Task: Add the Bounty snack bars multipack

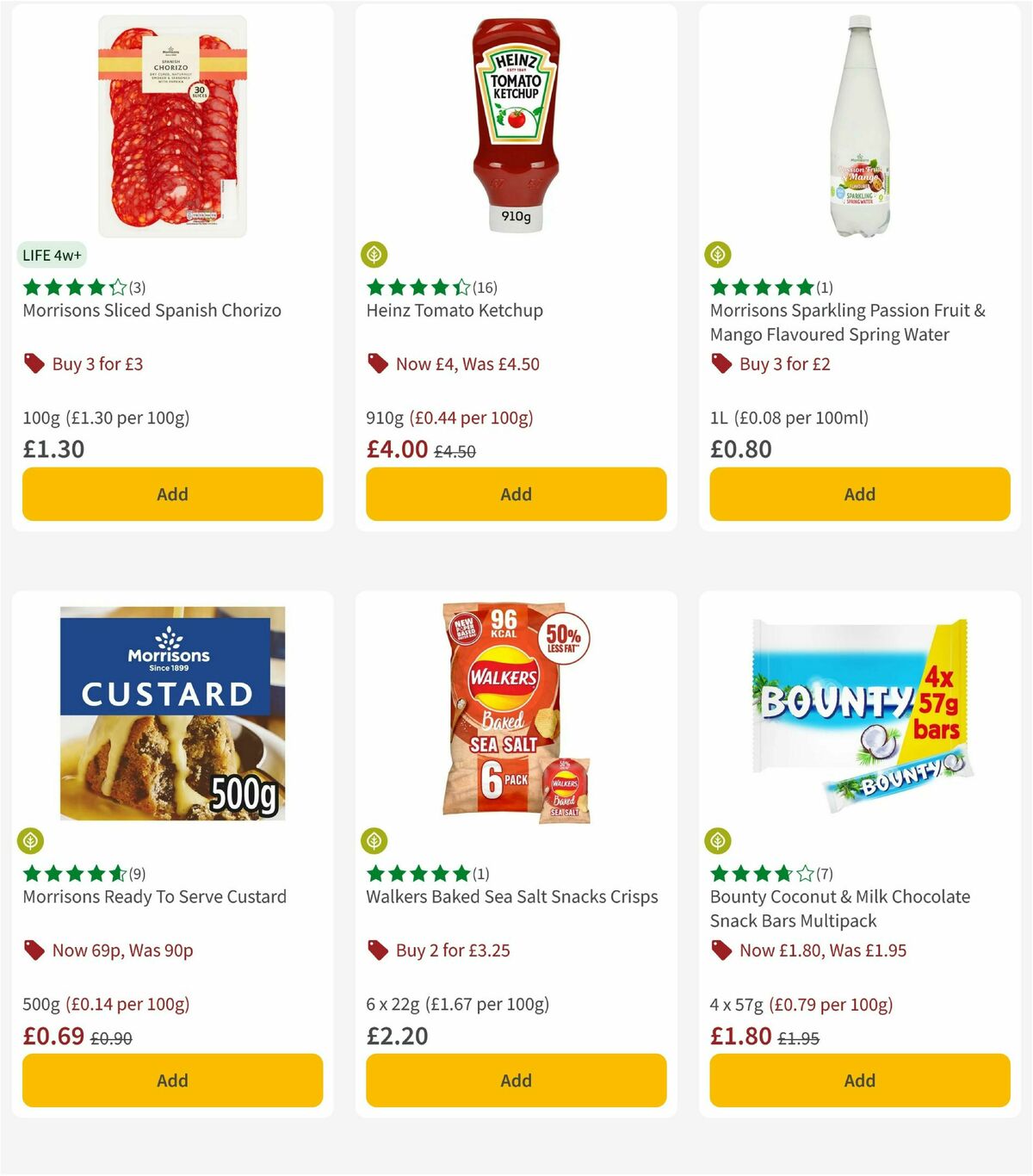Action: tap(859, 1080)
